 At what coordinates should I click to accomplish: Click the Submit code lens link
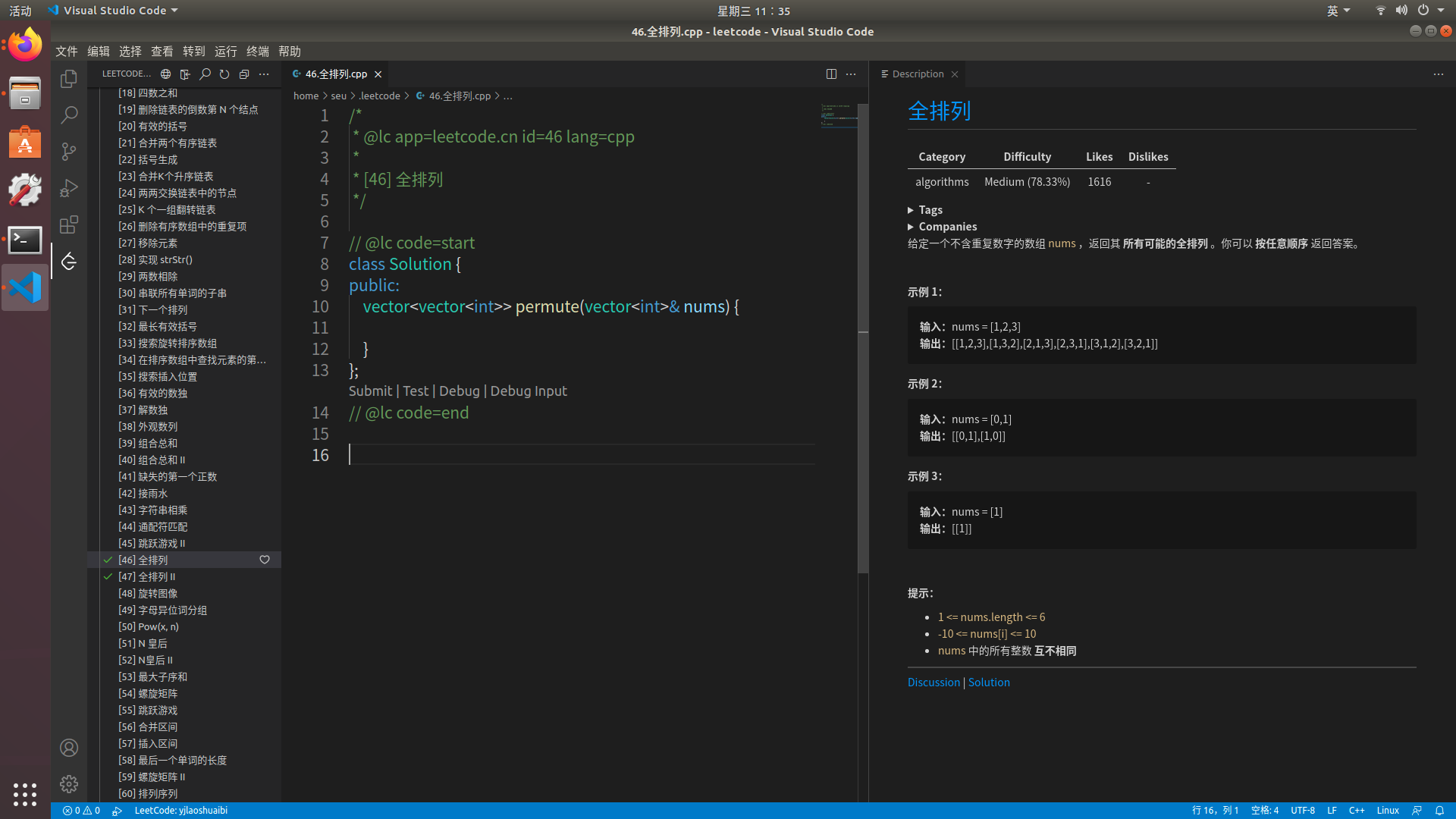370,391
